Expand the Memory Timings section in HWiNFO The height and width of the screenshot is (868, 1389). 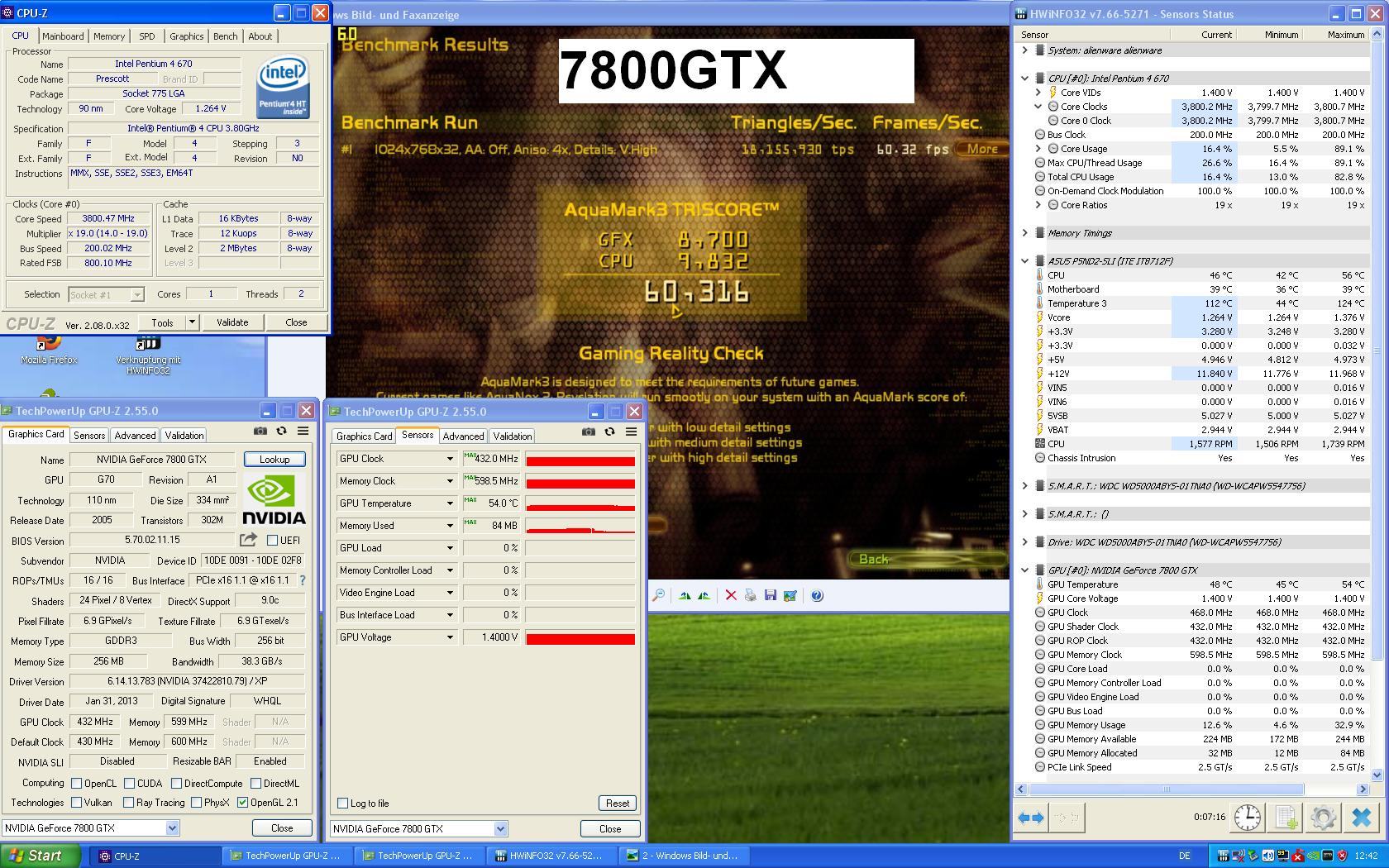click(1024, 233)
